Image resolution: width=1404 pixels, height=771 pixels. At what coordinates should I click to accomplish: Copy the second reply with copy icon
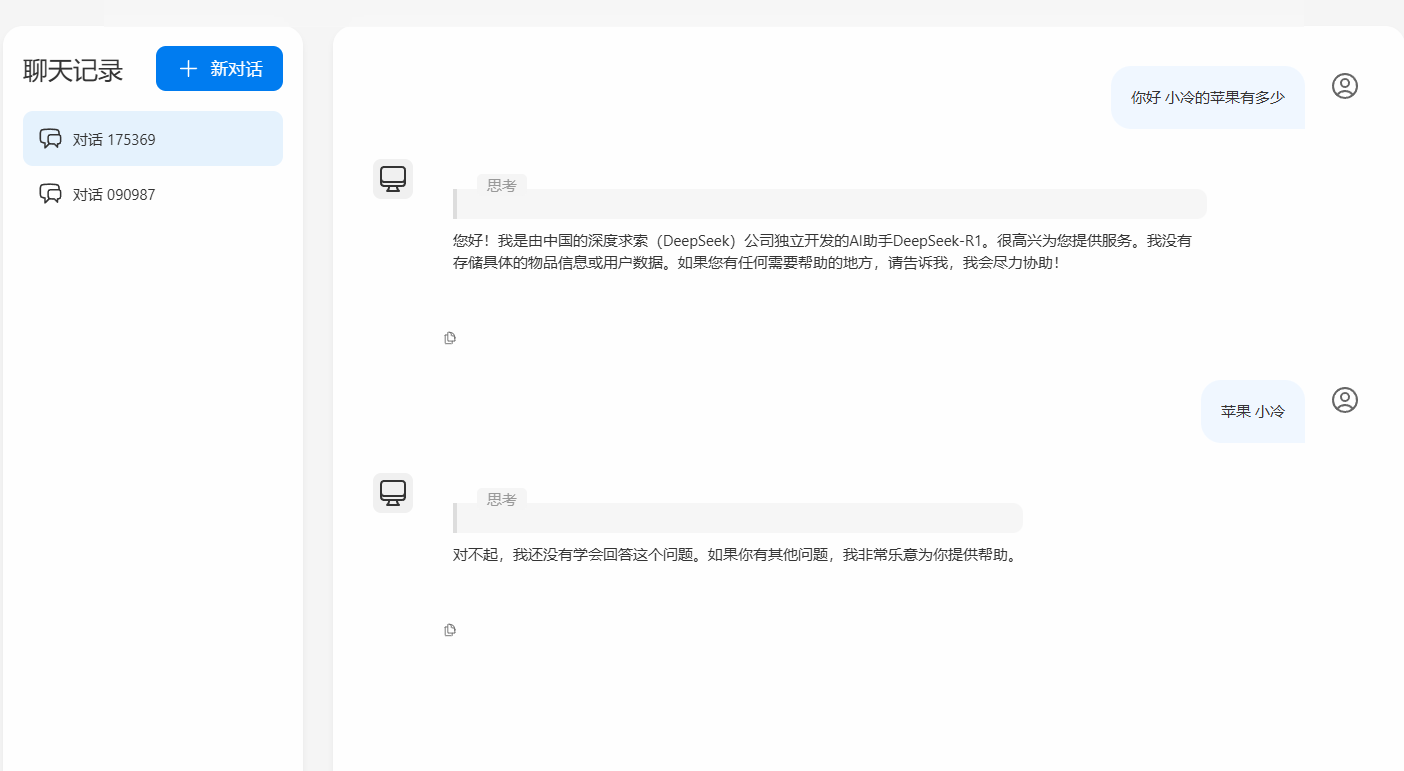pos(450,630)
